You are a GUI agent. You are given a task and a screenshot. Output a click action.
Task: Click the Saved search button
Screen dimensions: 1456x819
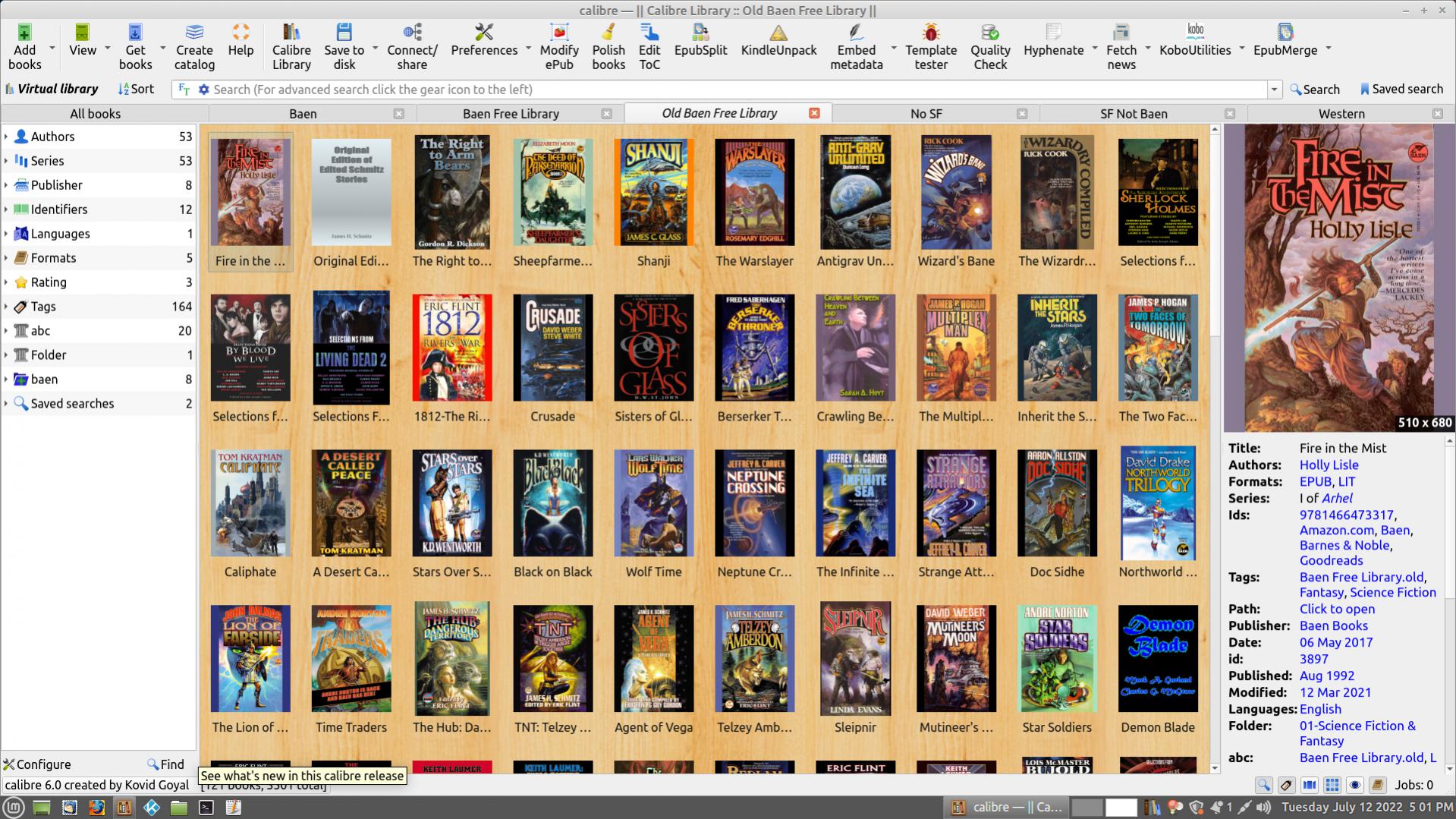[x=1401, y=90]
